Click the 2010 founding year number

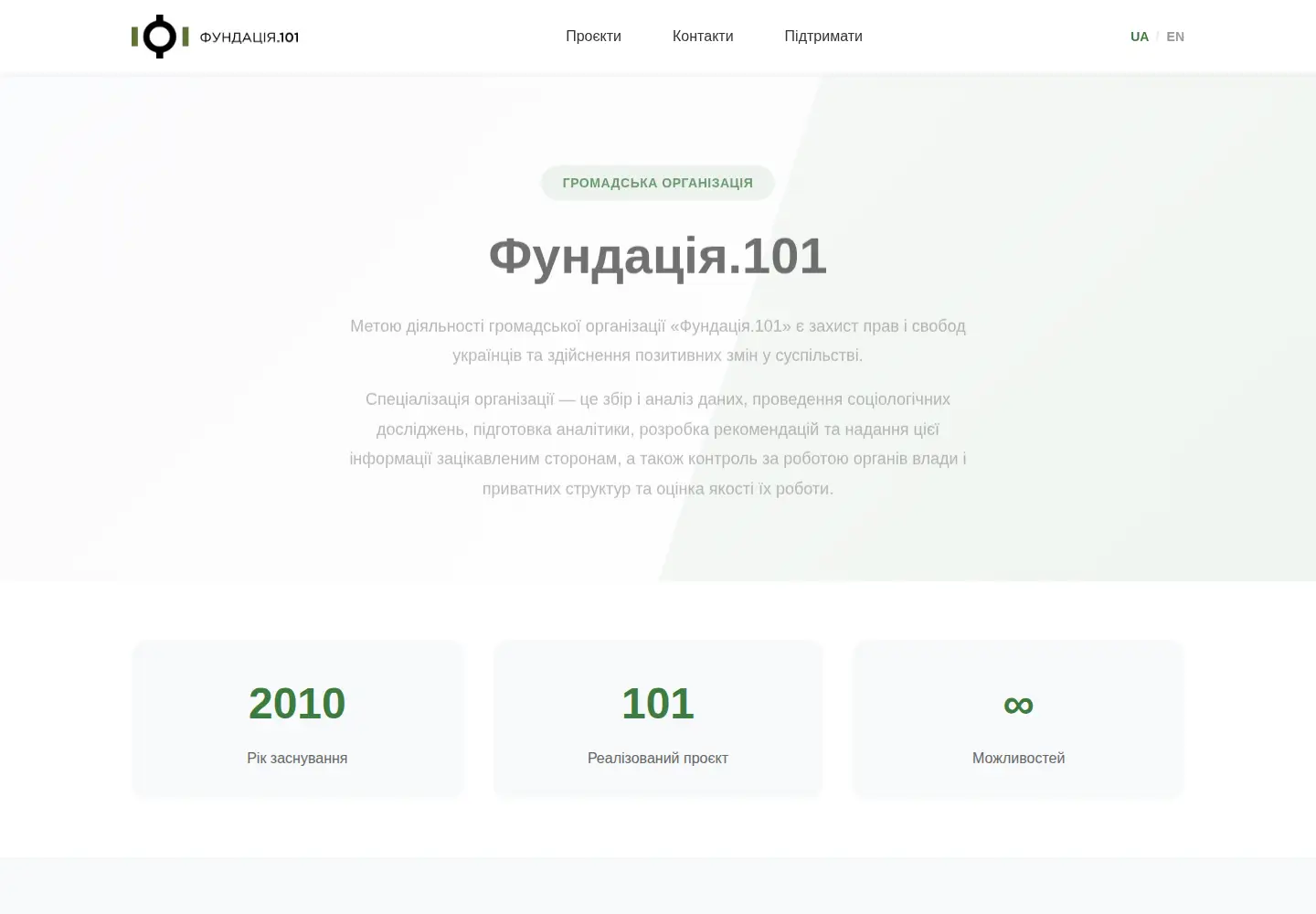tap(297, 704)
